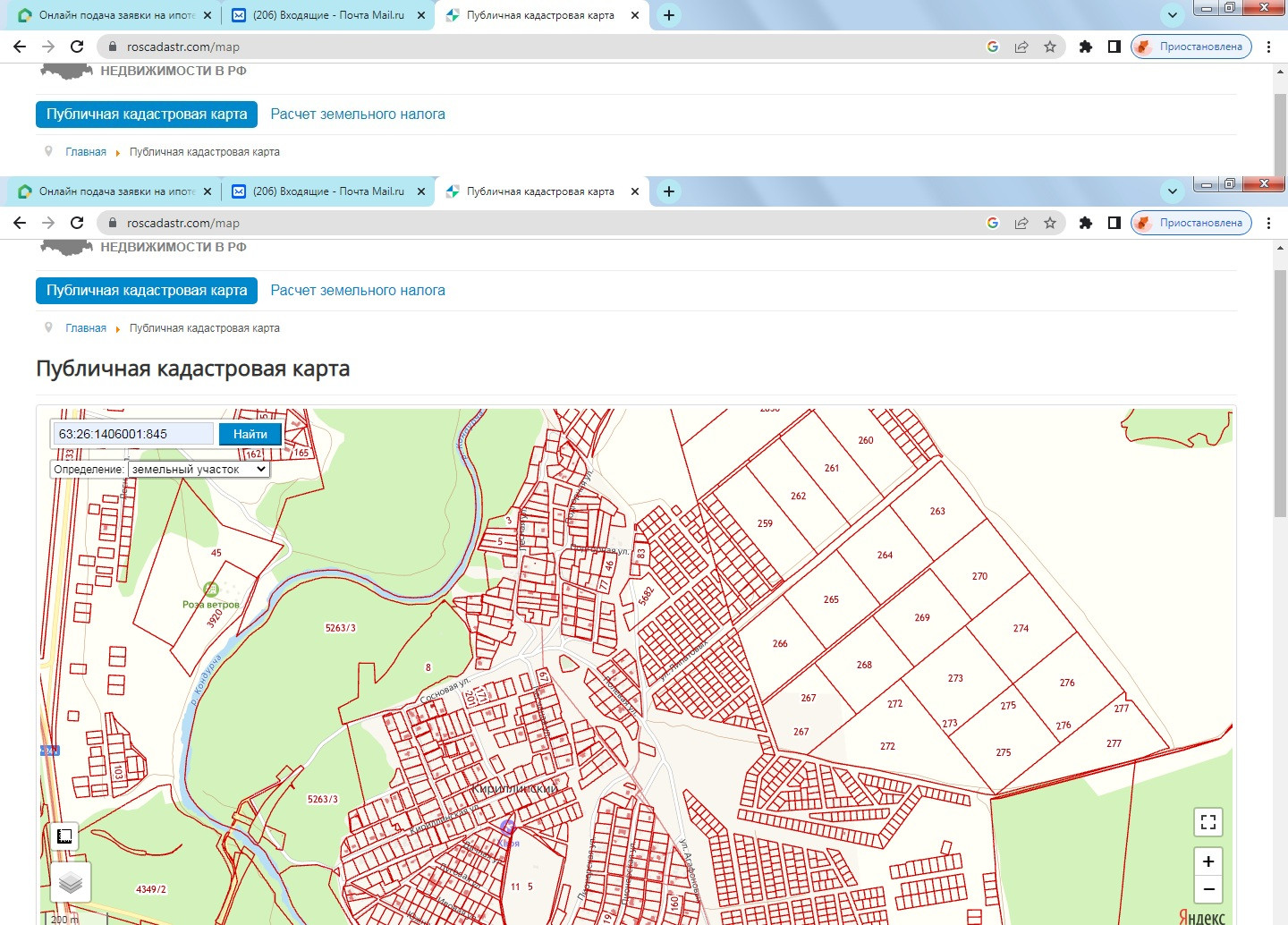The width and height of the screenshot is (1288, 925).
Task: Open the Chrome three-dot menu
Action: [x=1268, y=223]
